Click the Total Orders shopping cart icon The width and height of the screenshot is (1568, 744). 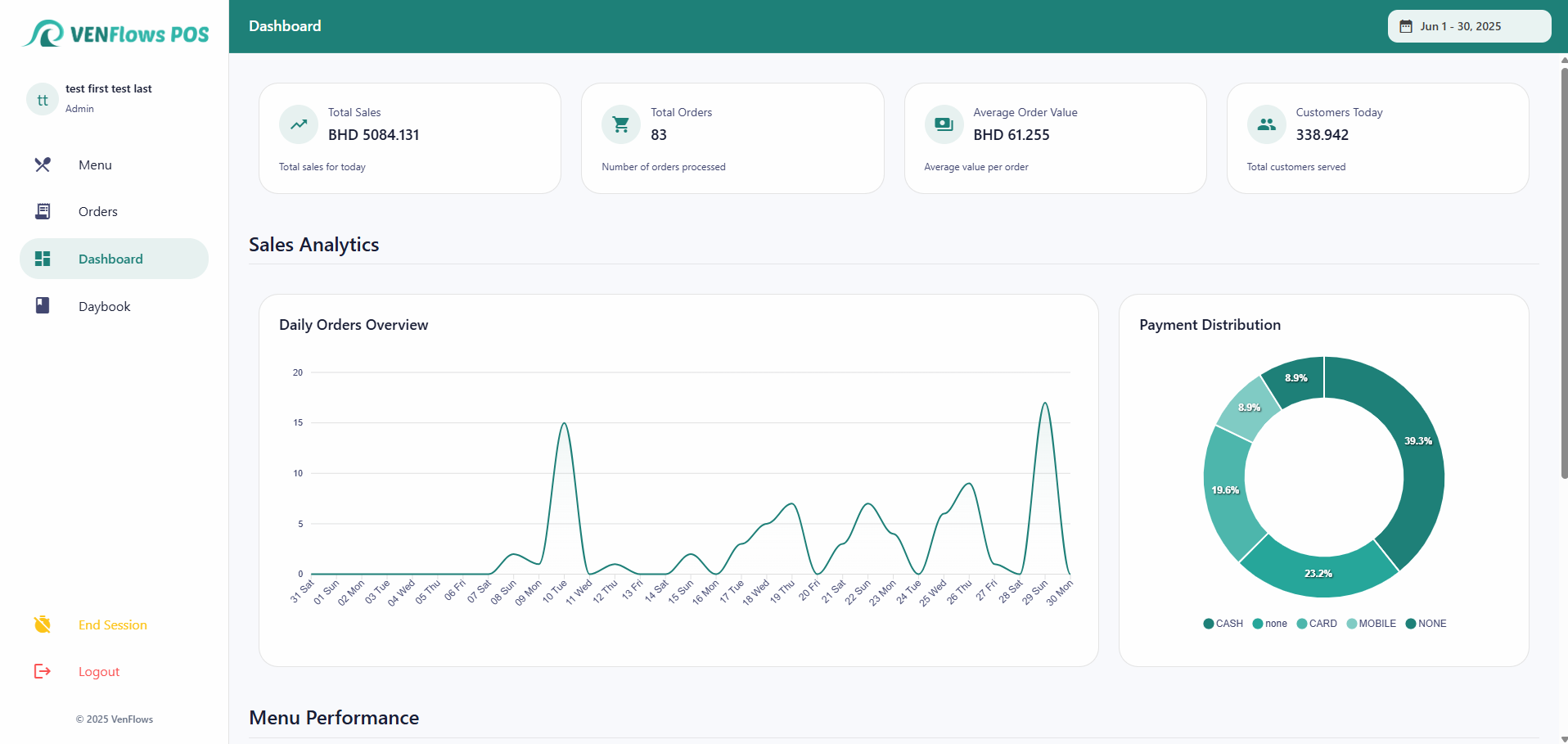click(621, 124)
